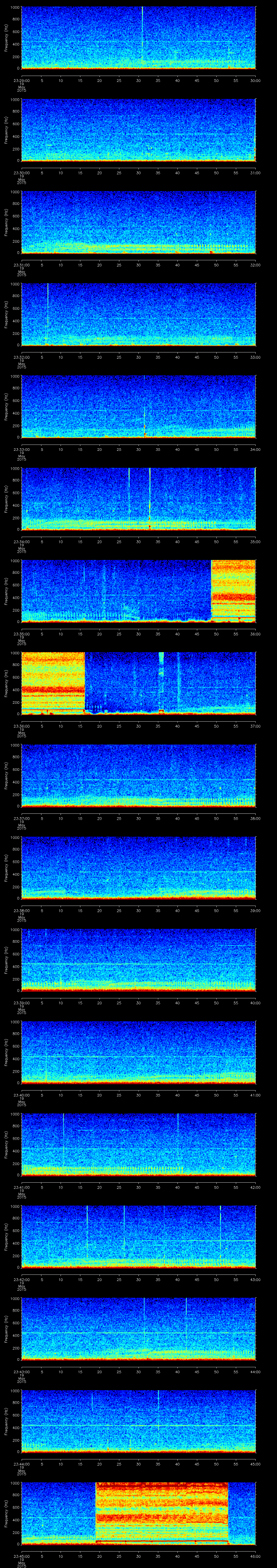Click the 36:00 end time label

[x=256, y=634]
